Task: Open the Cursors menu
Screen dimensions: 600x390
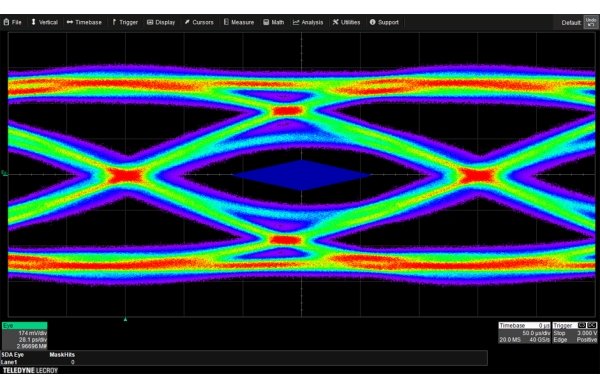Action: click(x=199, y=22)
